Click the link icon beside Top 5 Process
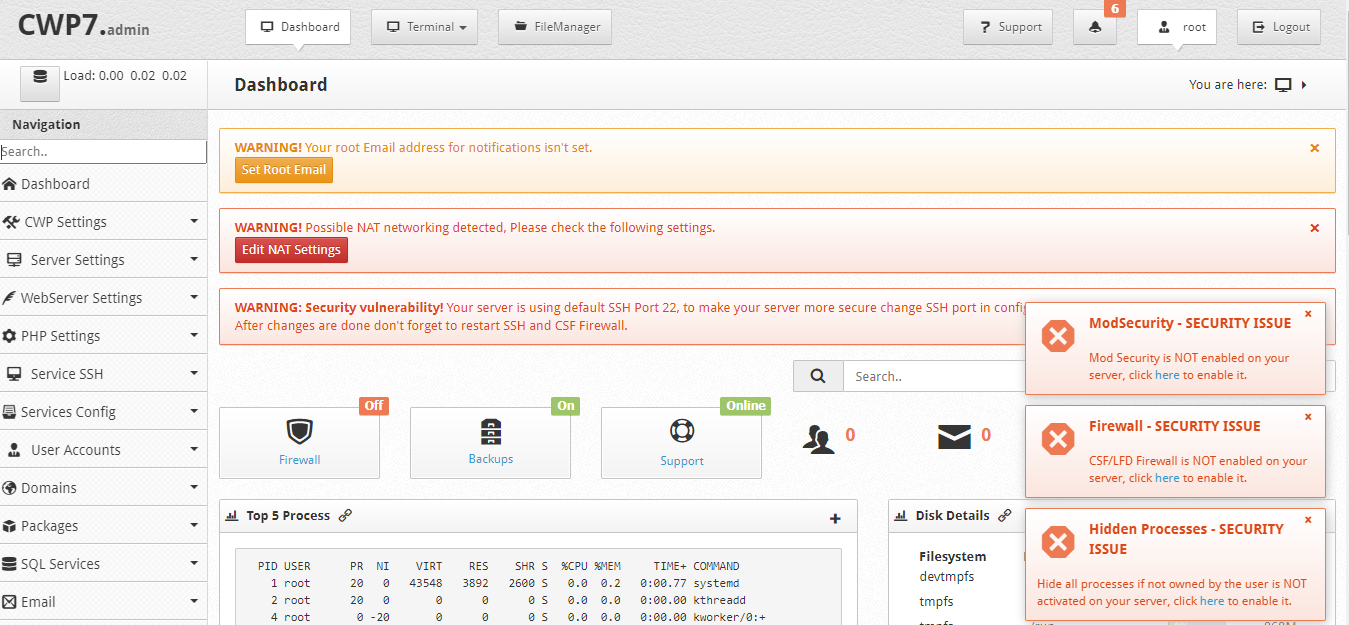 tap(345, 516)
